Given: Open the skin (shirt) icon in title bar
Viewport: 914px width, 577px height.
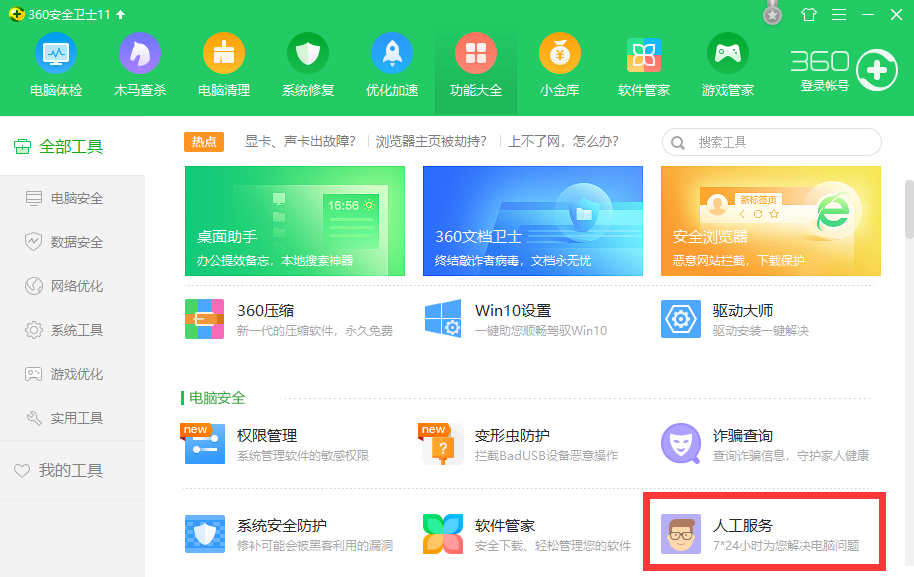Looking at the screenshot, I should tap(808, 15).
